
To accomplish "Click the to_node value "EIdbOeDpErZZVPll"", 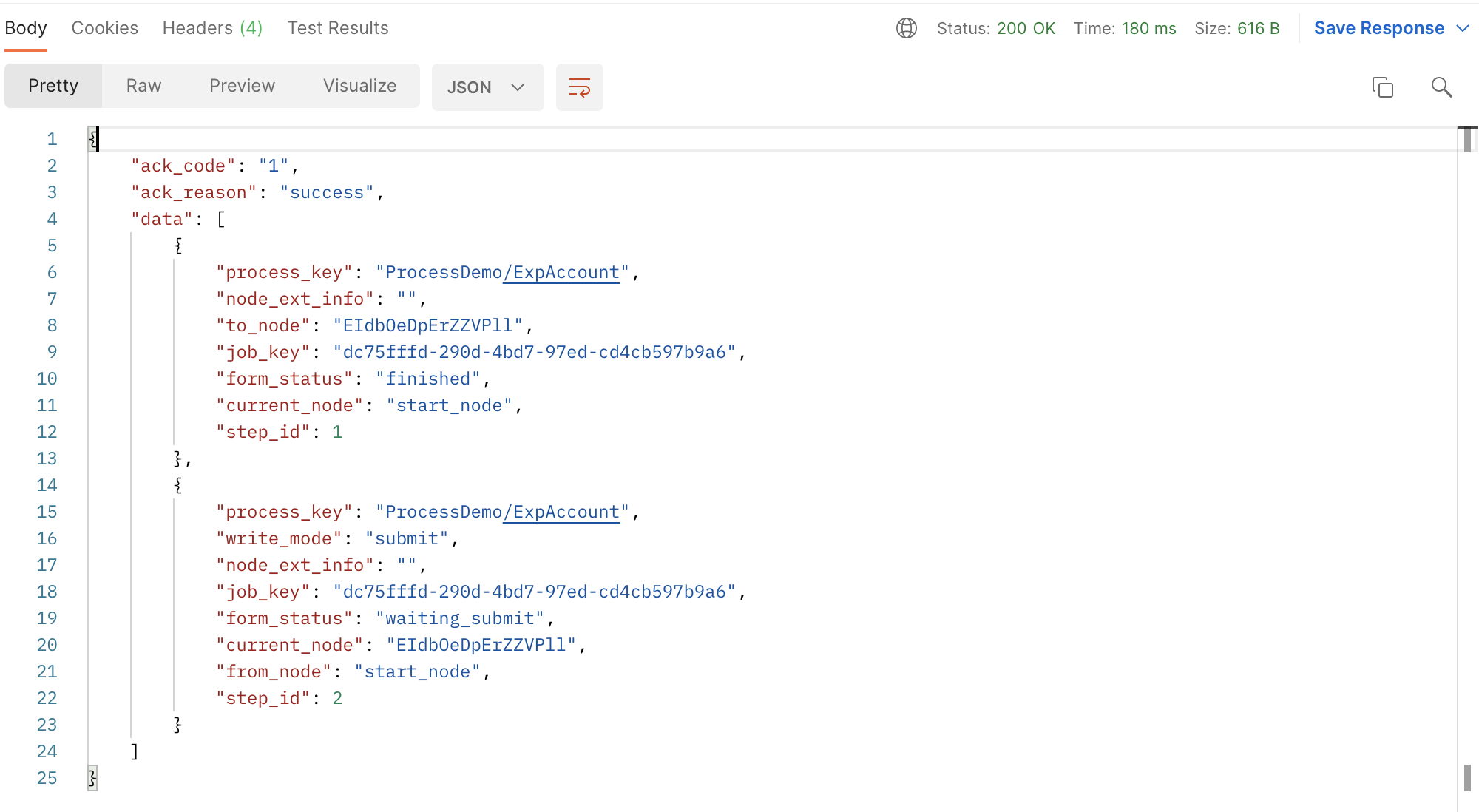I will pos(428,325).
